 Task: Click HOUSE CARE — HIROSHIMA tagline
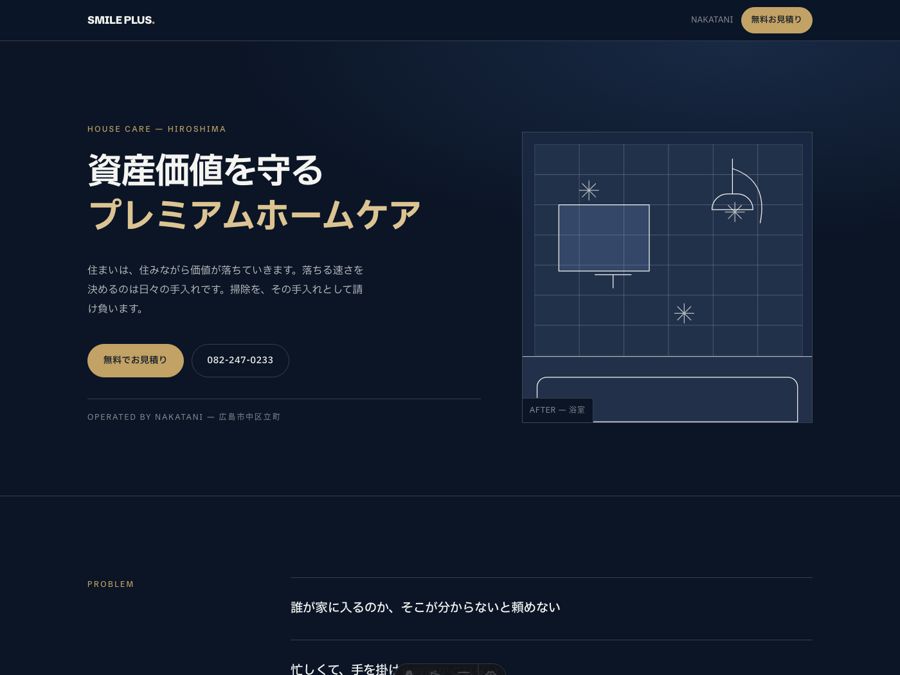[157, 129]
